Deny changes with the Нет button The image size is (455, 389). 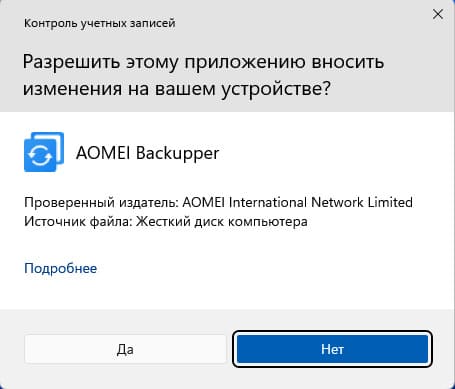coord(332,349)
